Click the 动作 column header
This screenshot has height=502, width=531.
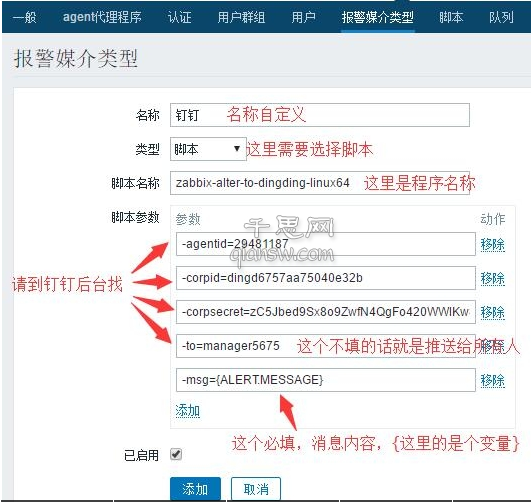pyautogui.click(x=493, y=219)
